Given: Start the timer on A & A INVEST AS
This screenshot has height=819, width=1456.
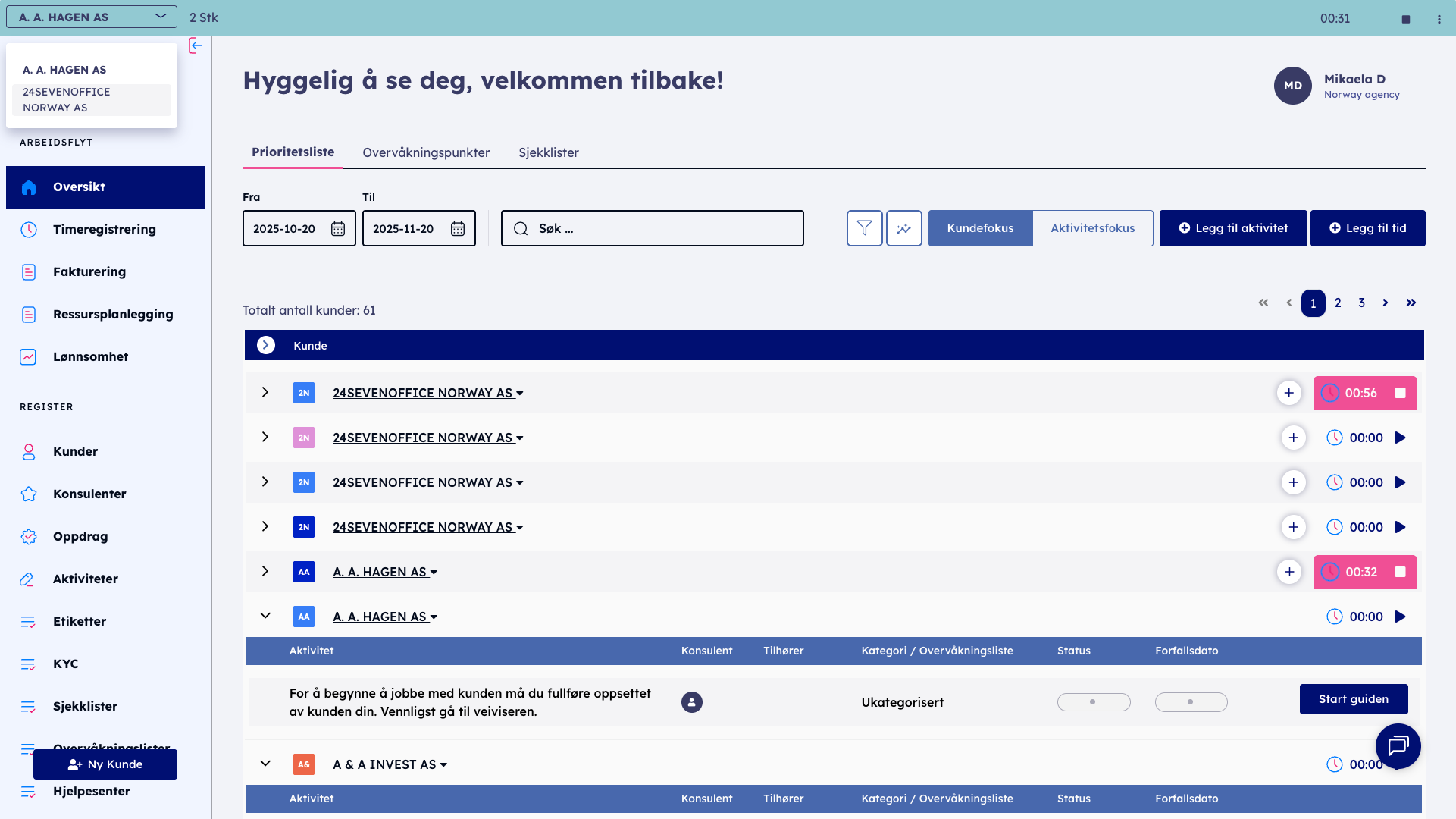Looking at the screenshot, I should coord(1398,764).
